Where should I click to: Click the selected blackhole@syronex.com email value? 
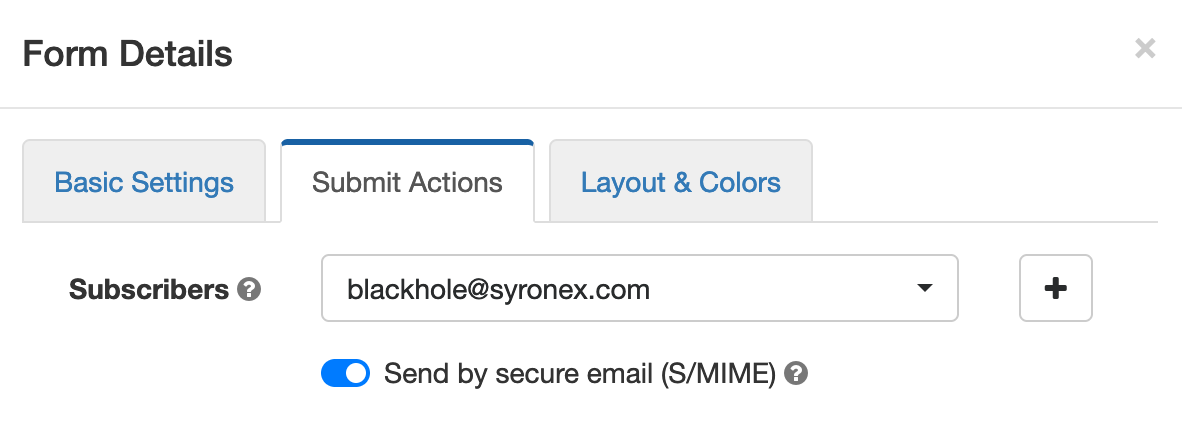pyautogui.click(x=498, y=290)
